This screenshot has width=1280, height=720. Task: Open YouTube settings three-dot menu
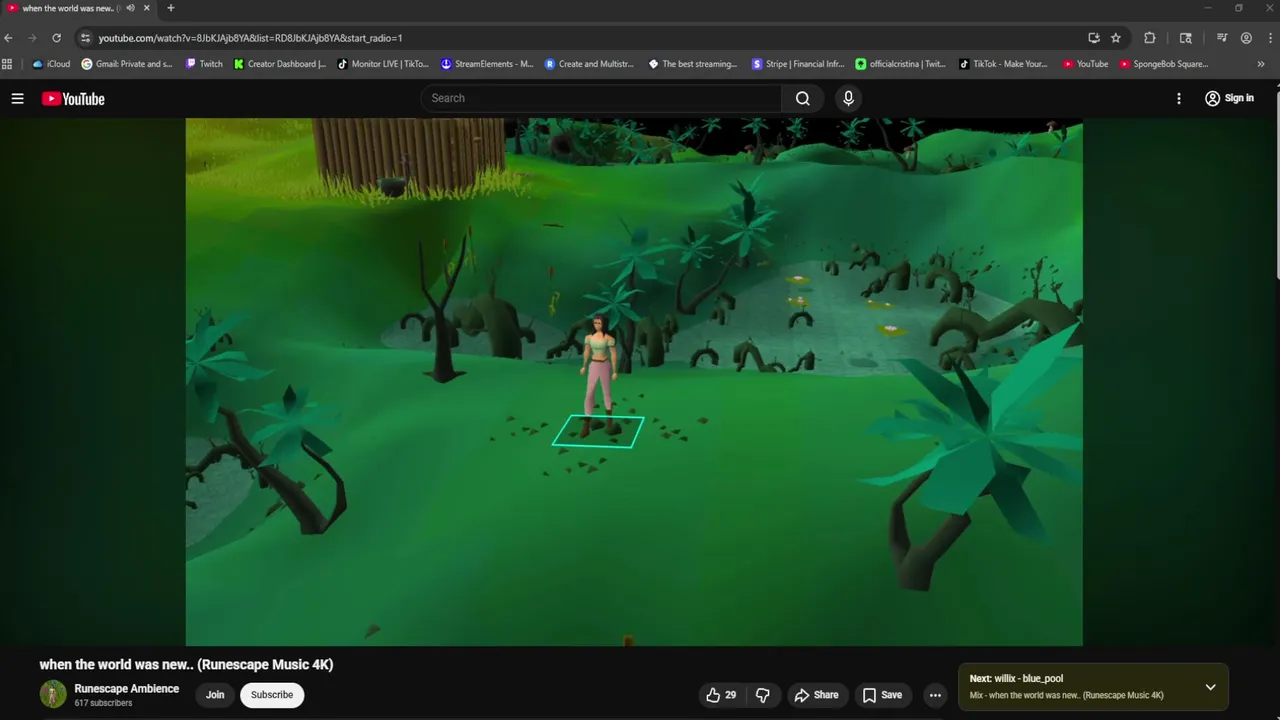pos(1179,98)
